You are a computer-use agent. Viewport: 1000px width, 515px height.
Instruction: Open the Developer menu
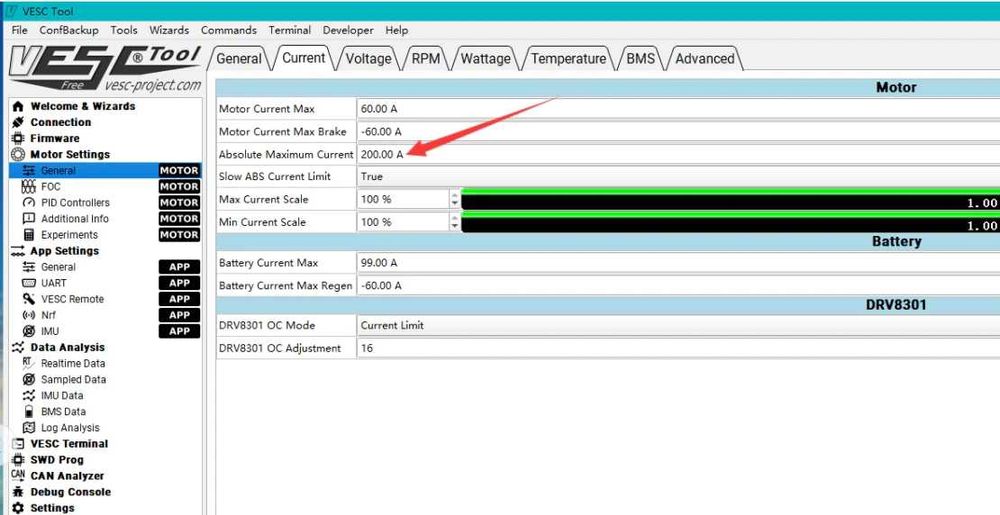coord(348,30)
